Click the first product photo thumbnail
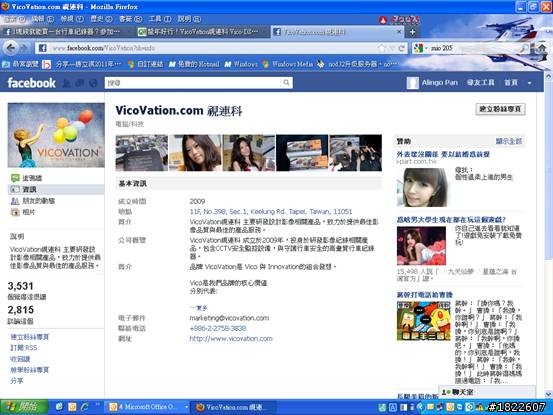Viewport: 553px width, 415px height. 142,153
